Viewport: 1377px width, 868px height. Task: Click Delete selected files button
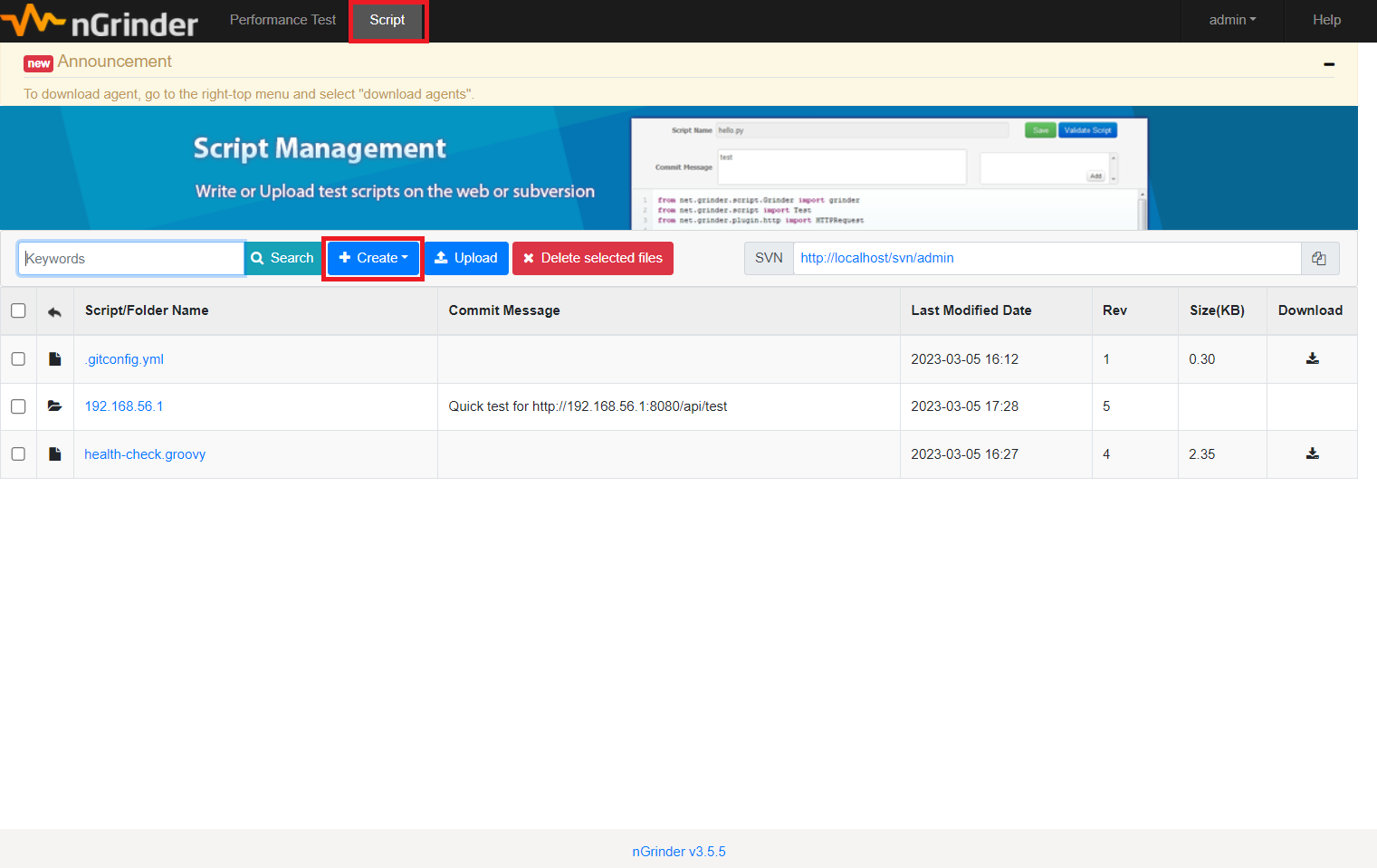point(593,258)
